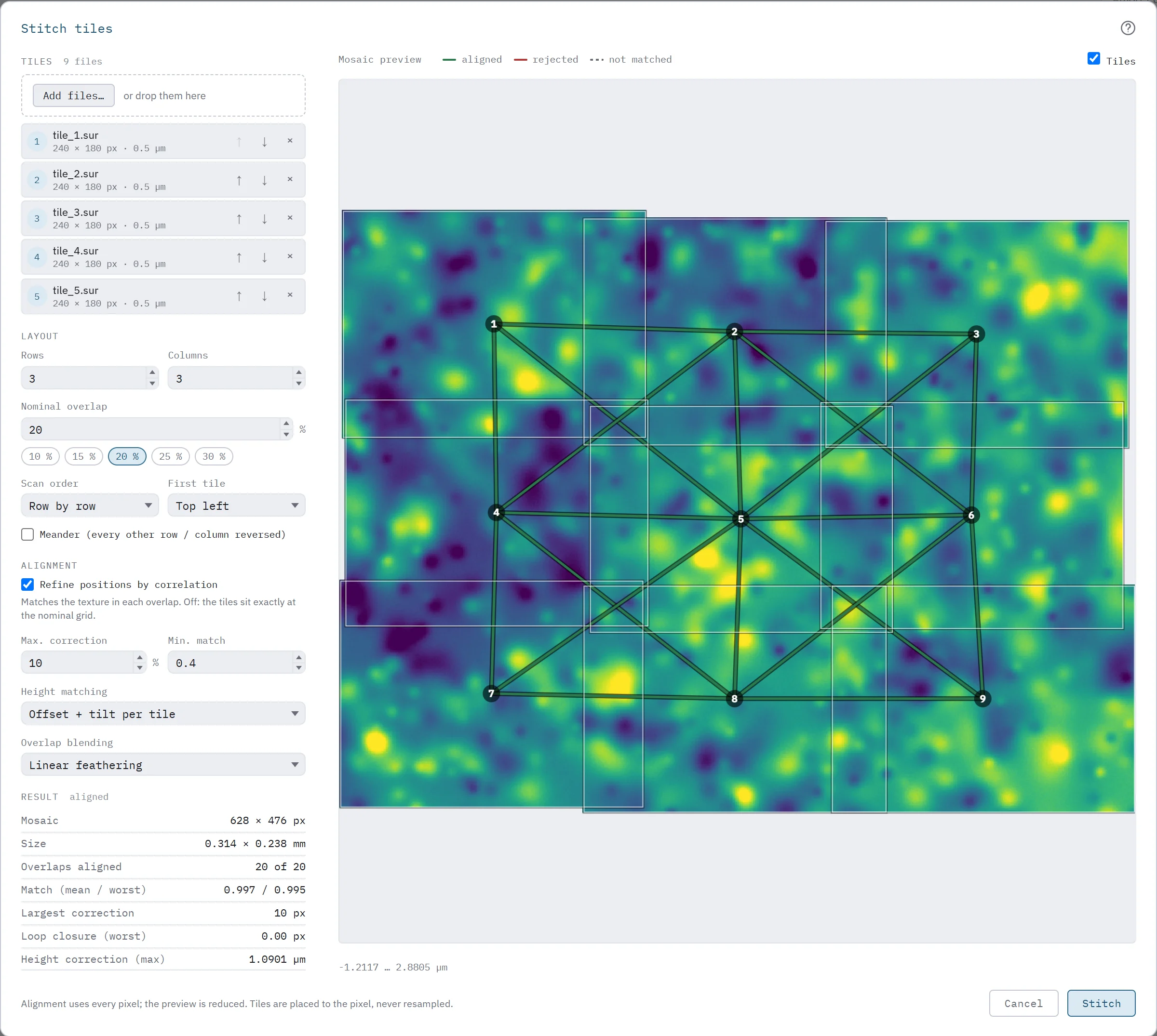Image resolution: width=1157 pixels, height=1036 pixels.
Task: Move tile_4.sur up in list
Action: click(x=239, y=257)
